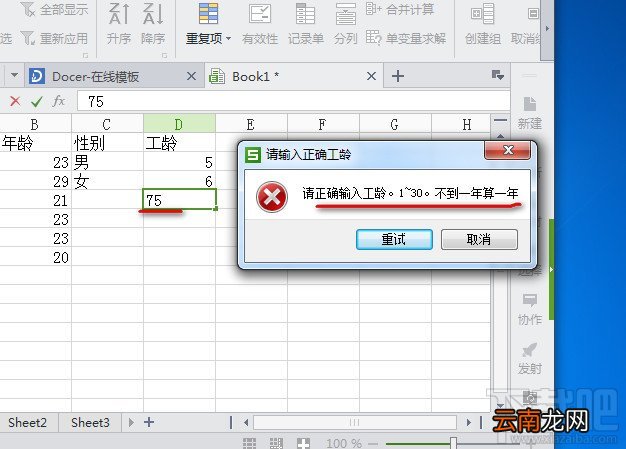The image size is (626, 449).
Task: Click the Show All filter icon
Action: (x=28, y=10)
